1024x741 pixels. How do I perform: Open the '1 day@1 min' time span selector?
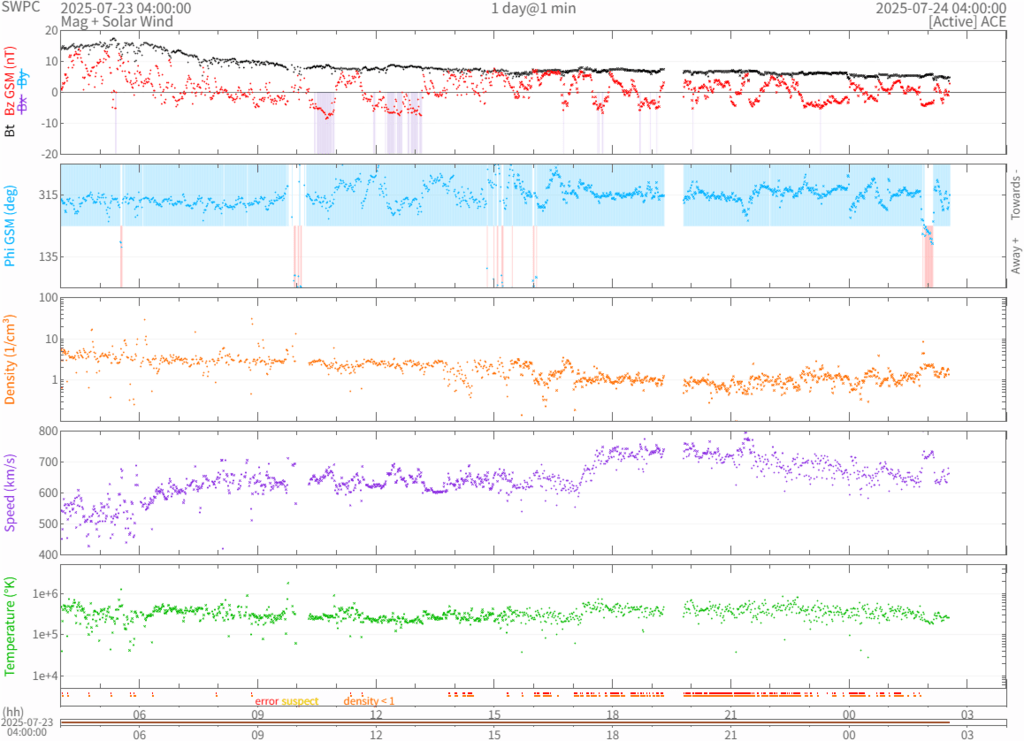pyautogui.click(x=533, y=8)
